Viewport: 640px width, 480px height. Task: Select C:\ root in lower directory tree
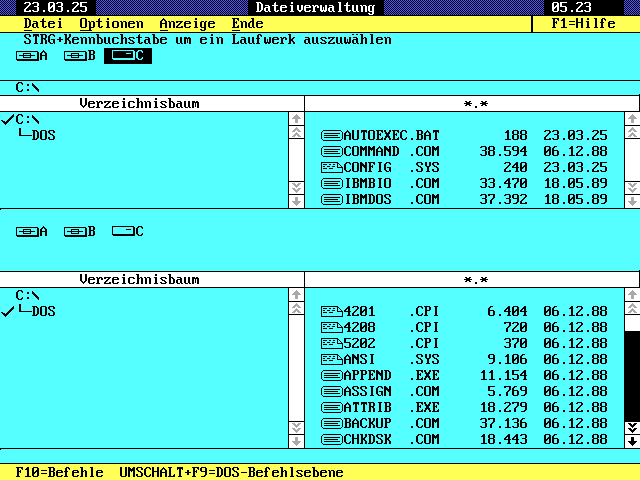click(27, 296)
